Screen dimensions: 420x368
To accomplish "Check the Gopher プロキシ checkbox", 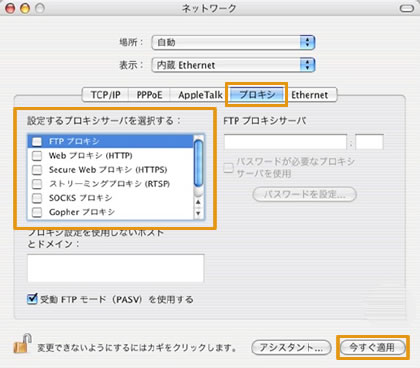I will (37, 212).
